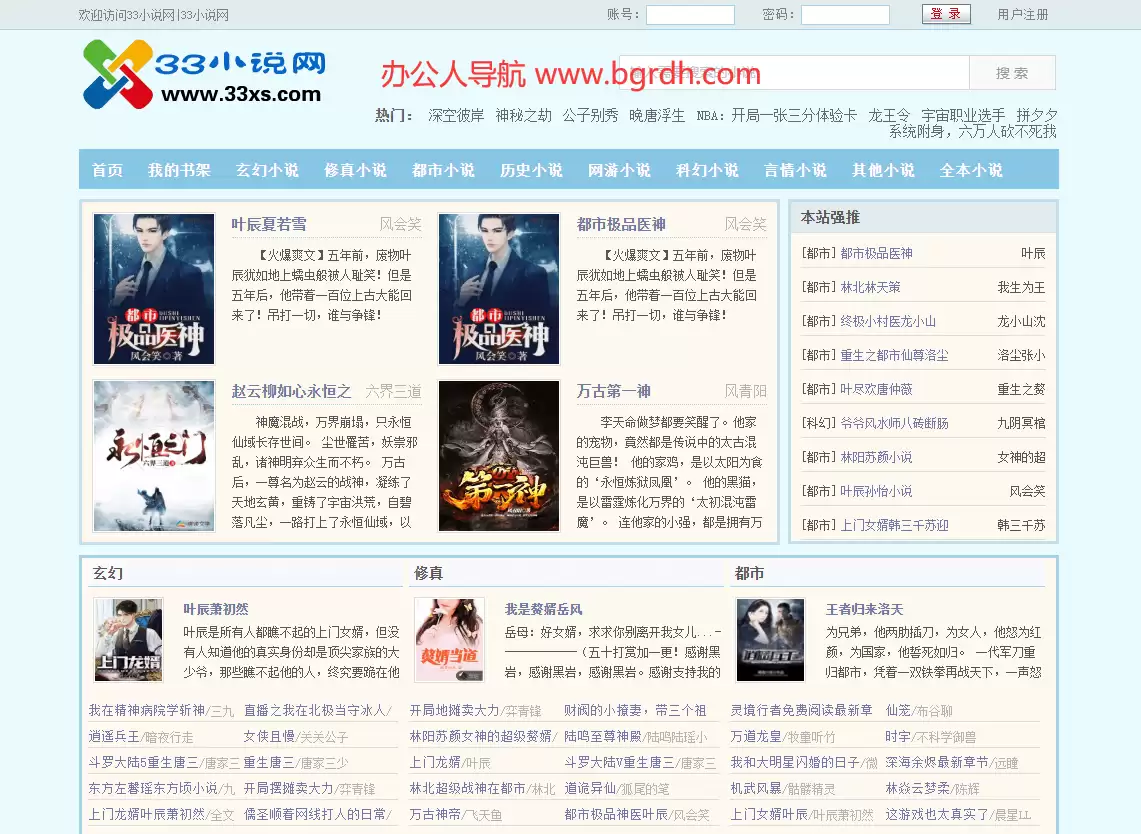Open hot keyword 深空彼岸
The height and width of the screenshot is (834, 1141).
(x=456, y=115)
